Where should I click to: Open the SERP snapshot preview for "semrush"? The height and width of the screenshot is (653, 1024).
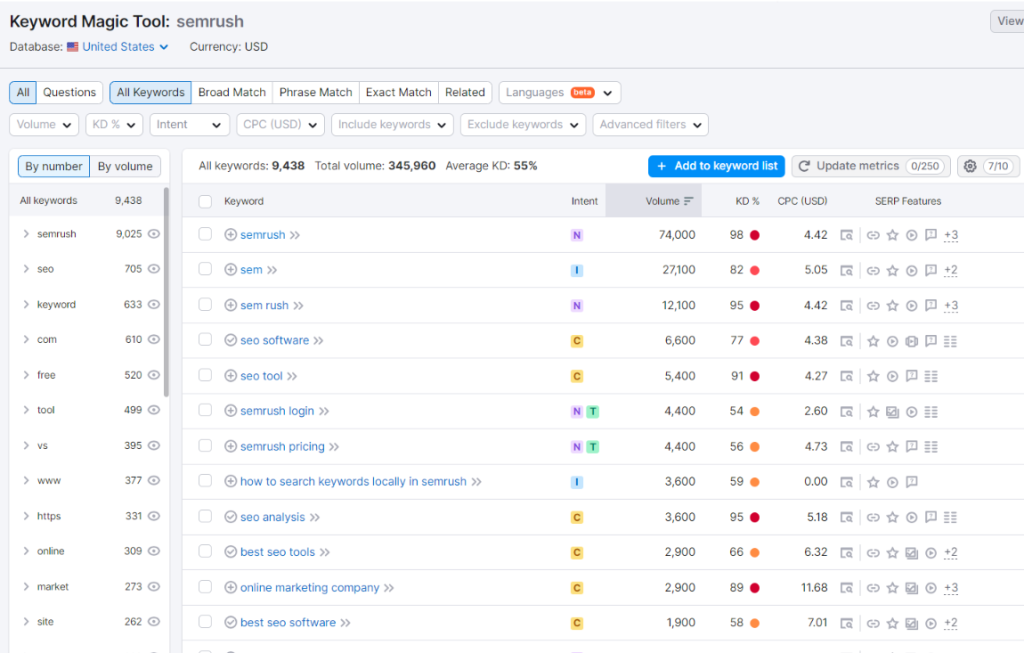click(x=847, y=234)
